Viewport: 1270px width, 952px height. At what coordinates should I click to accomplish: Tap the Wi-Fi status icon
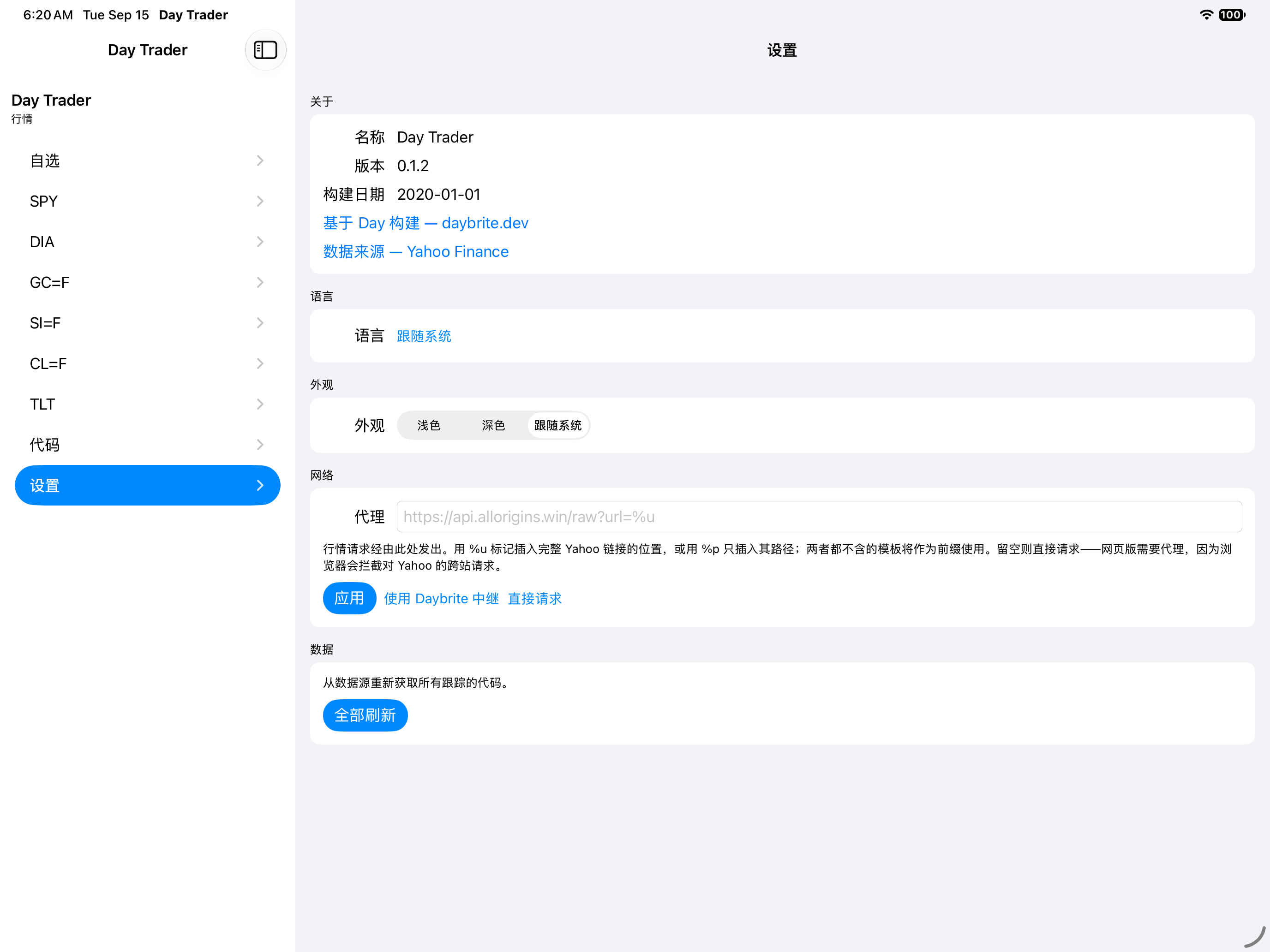coord(1206,15)
